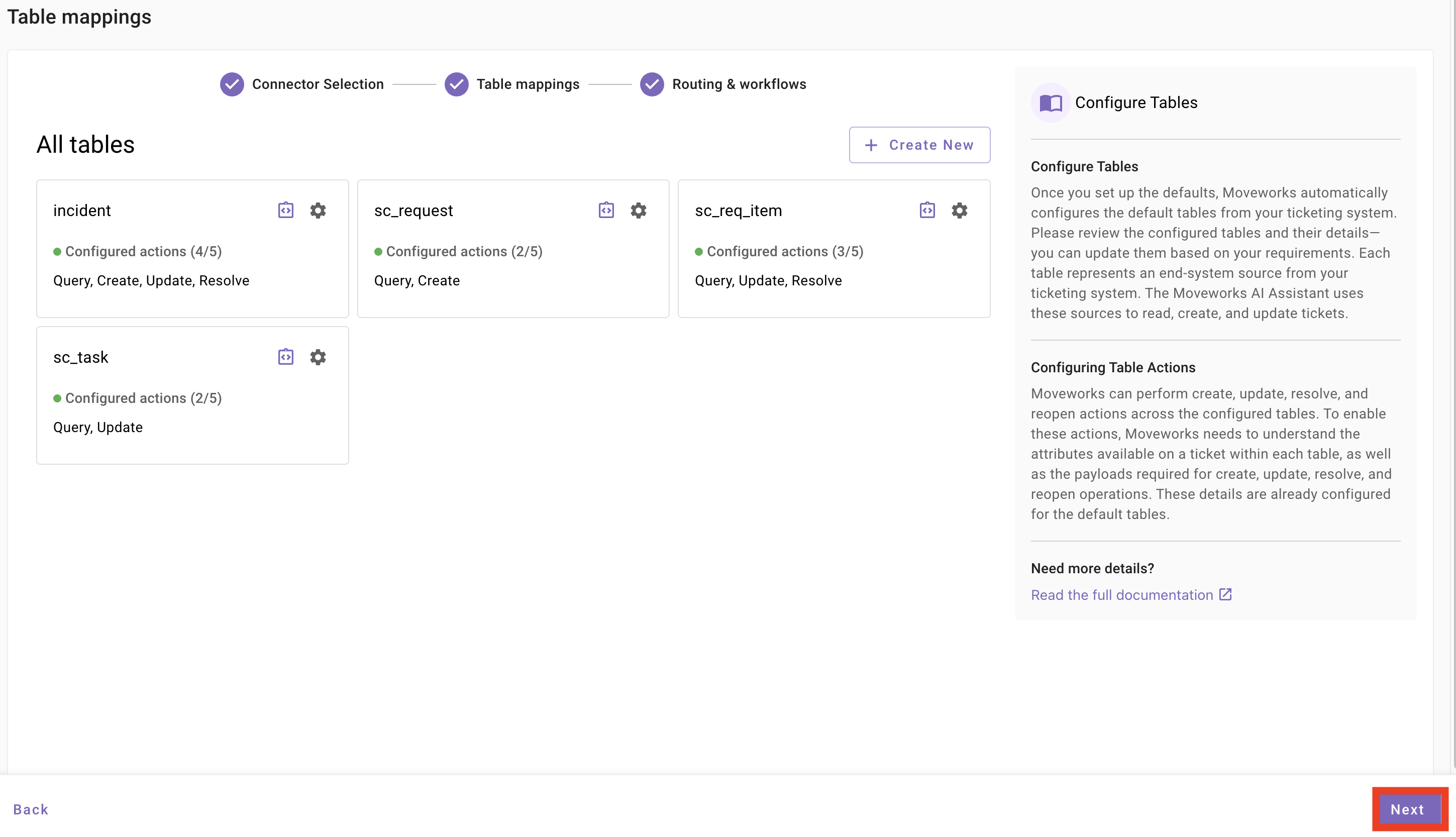Click Configured actions (2/5) on sc_request card
This screenshot has width=1456, height=837.
[x=464, y=252]
